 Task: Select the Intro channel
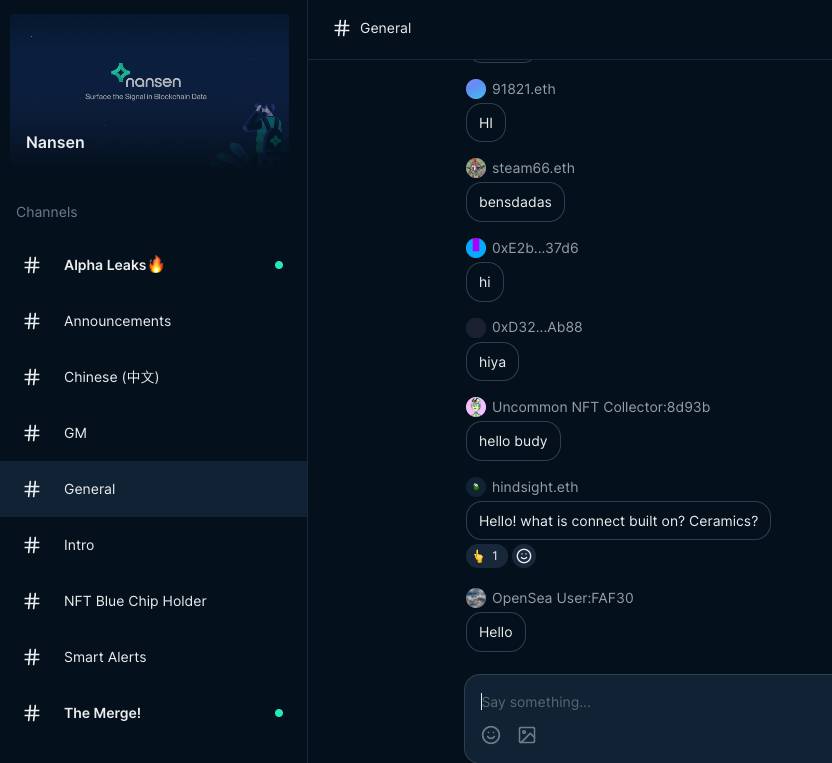pos(79,545)
